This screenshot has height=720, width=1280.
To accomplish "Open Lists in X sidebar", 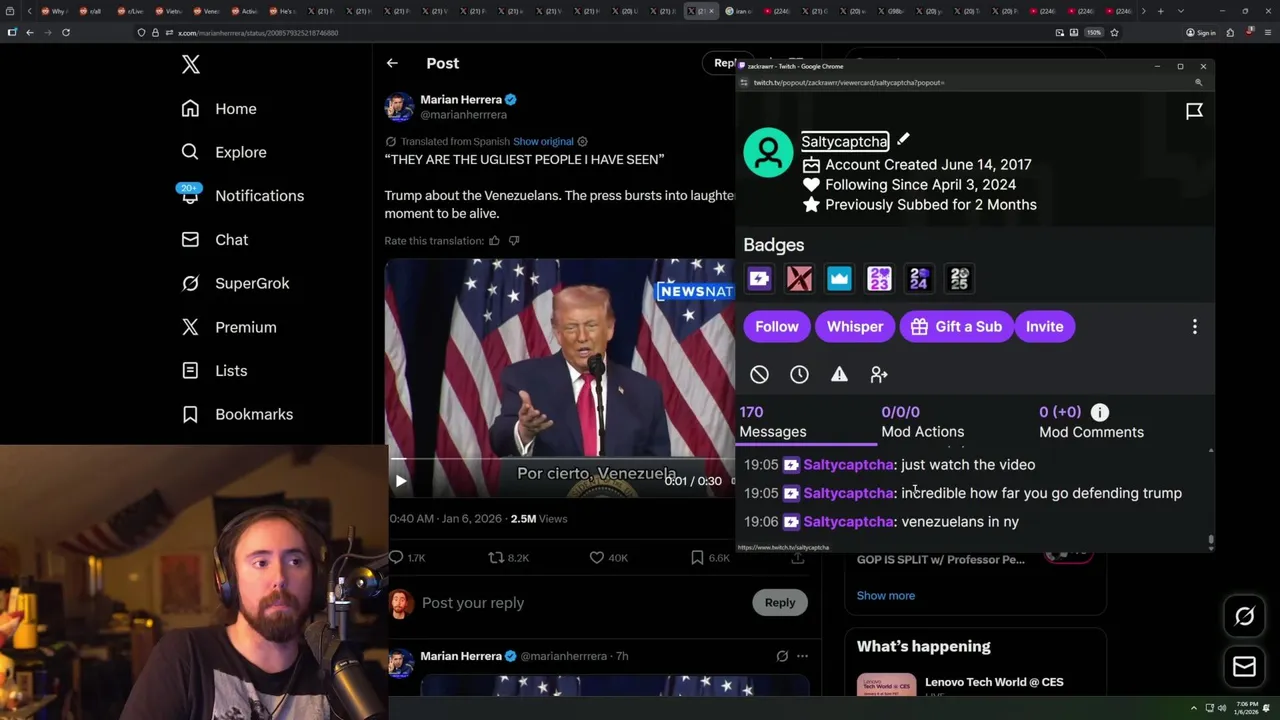I will tap(214, 371).
